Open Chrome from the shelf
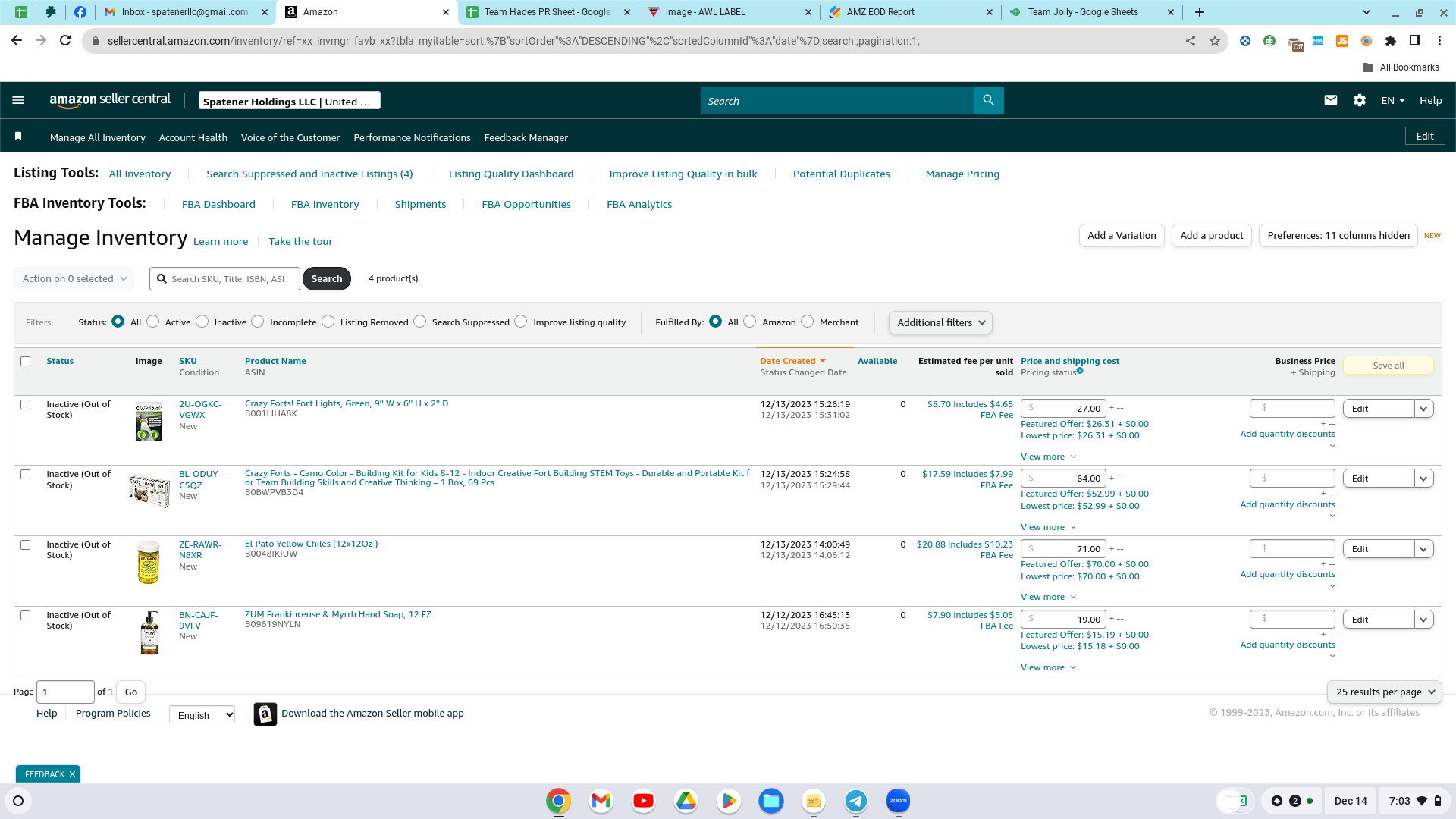The height and width of the screenshot is (819, 1456). coord(558,801)
